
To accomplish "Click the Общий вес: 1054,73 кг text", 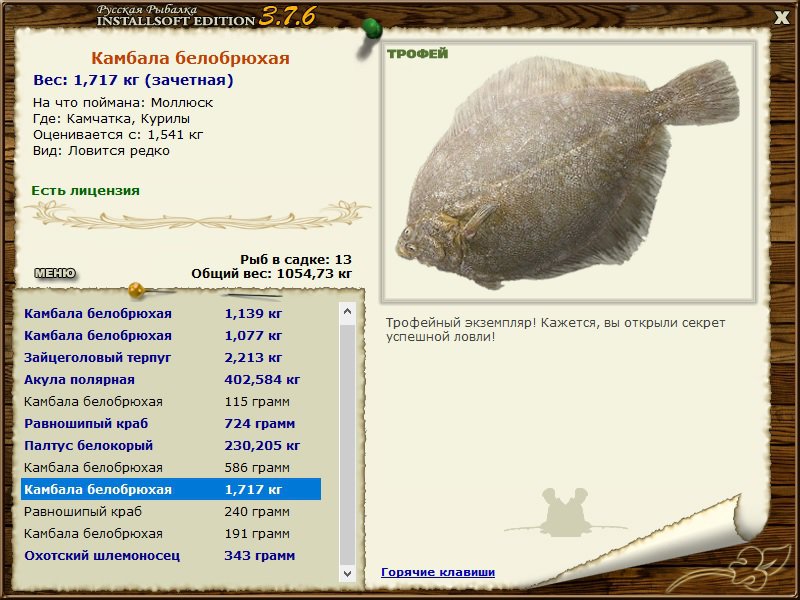I will pyautogui.click(x=271, y=273).
